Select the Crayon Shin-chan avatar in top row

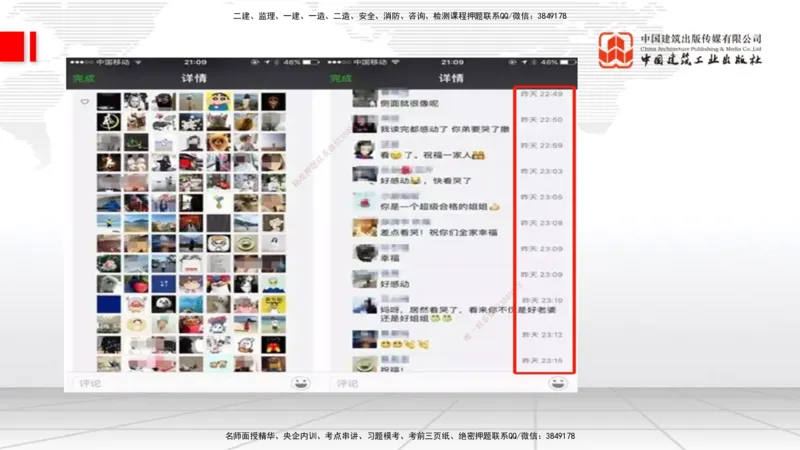217,101
